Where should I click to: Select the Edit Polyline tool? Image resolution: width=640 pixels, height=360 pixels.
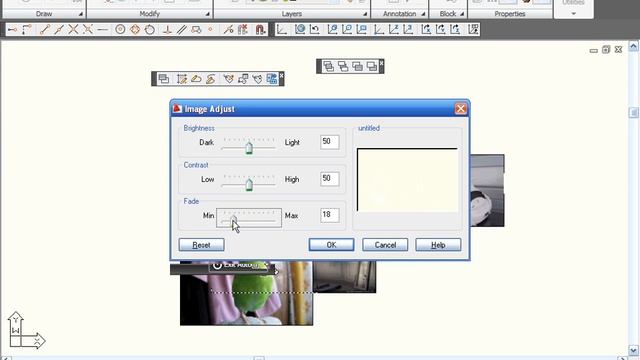tap(196, 79)
